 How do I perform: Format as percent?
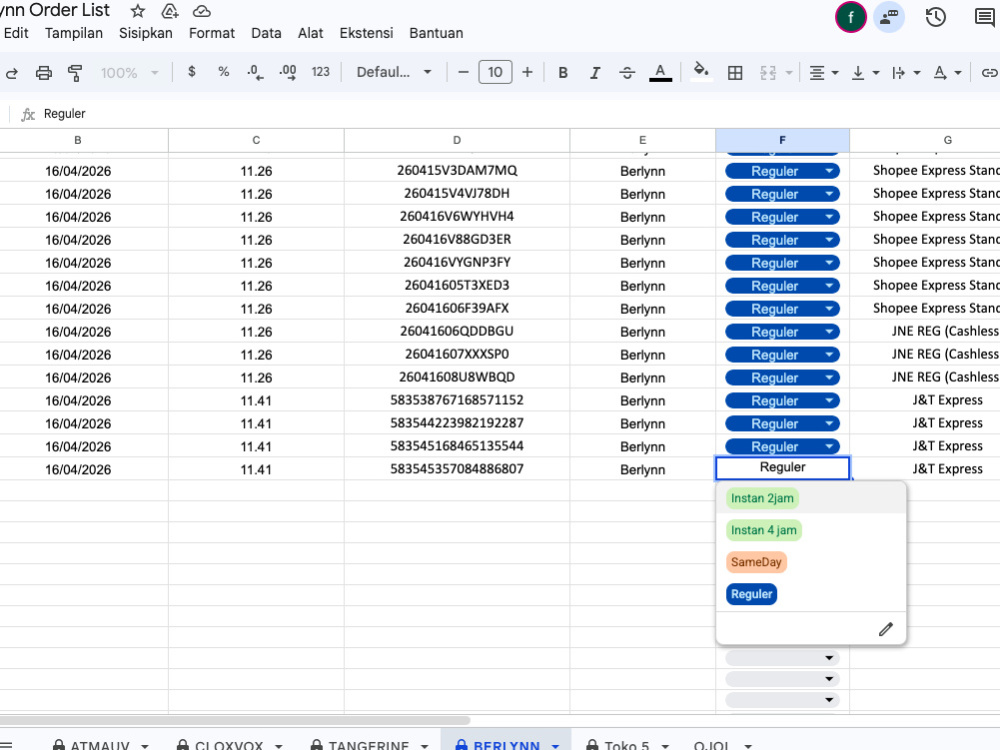[223, 72]
